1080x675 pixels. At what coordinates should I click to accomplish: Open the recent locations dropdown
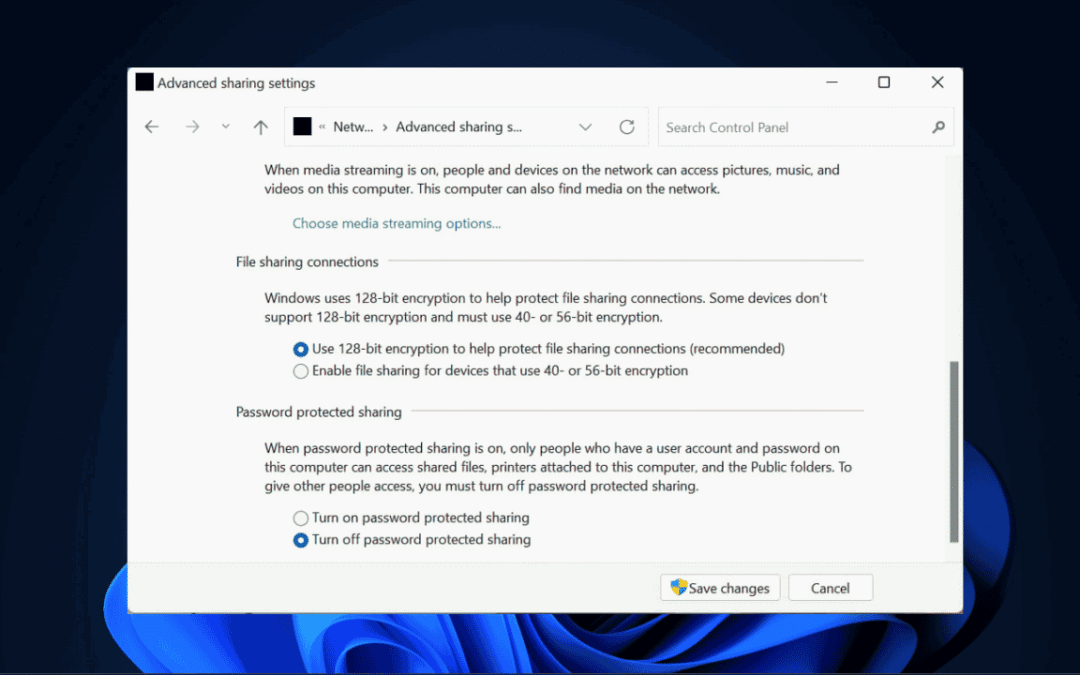coord(225,127)
